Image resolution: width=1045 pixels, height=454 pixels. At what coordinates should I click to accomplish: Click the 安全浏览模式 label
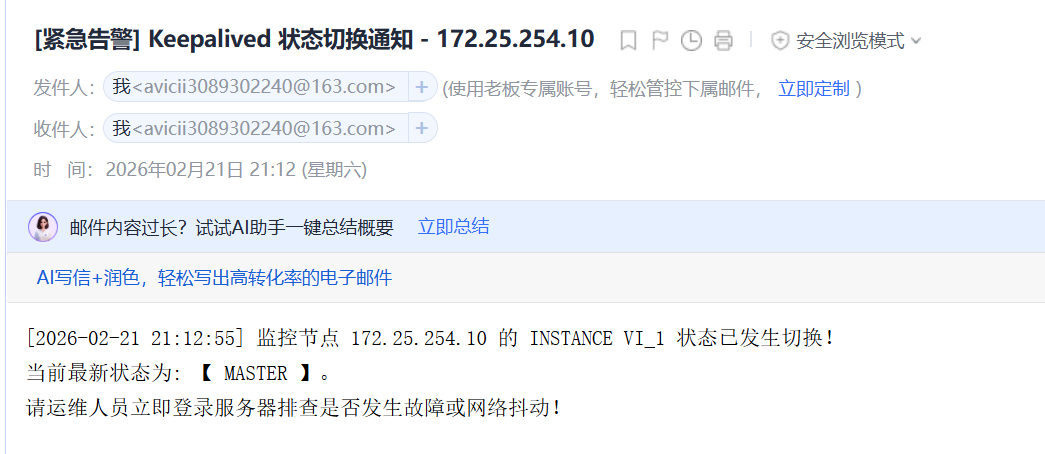pos(850,41)
